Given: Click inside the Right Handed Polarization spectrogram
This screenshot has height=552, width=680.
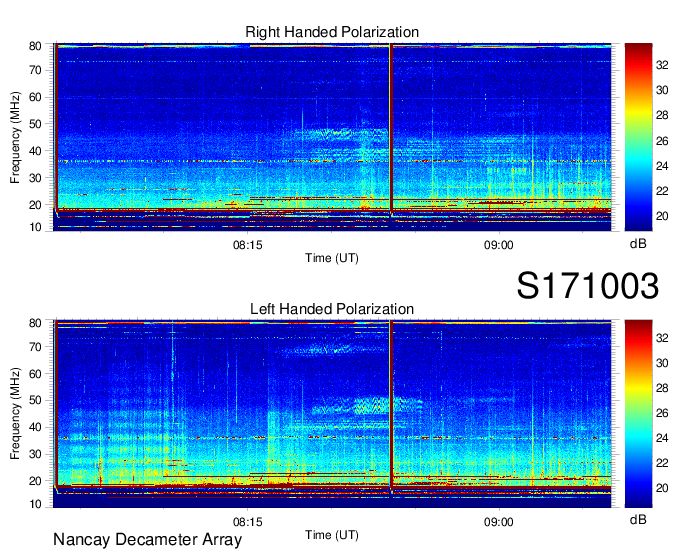Looking at the screenshot, I should 332,137.
